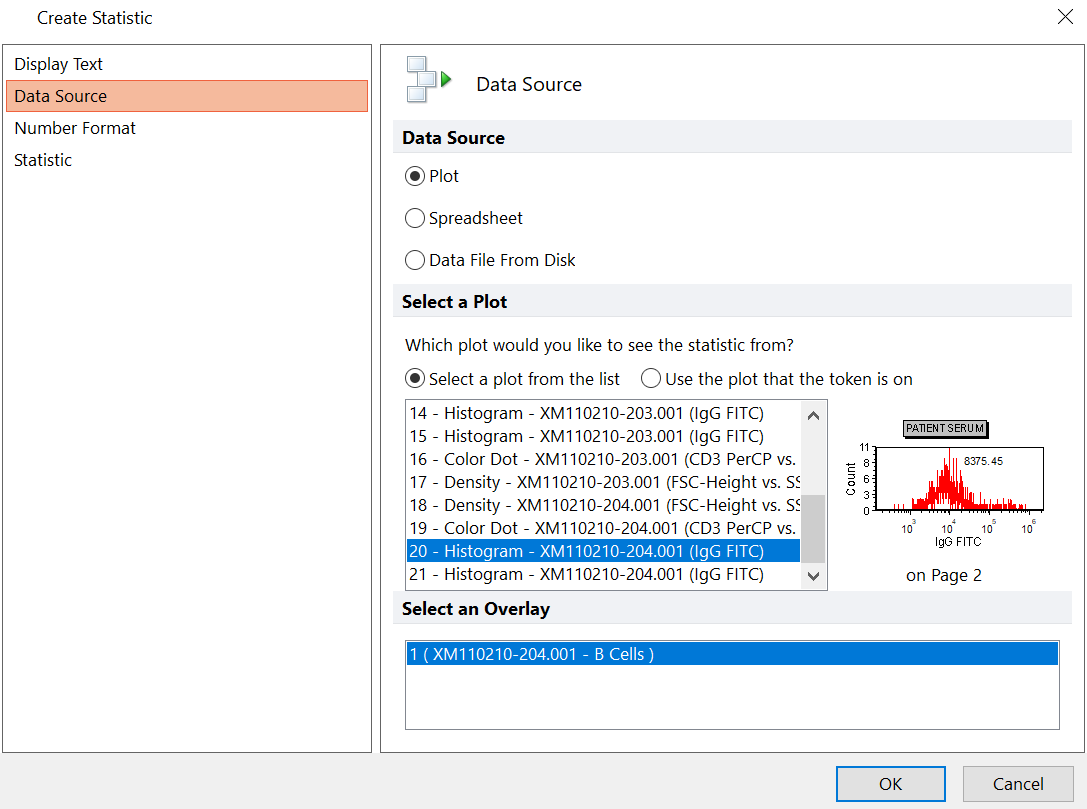
Task: Open the Data Source category
Action: (x=186, y=96)
